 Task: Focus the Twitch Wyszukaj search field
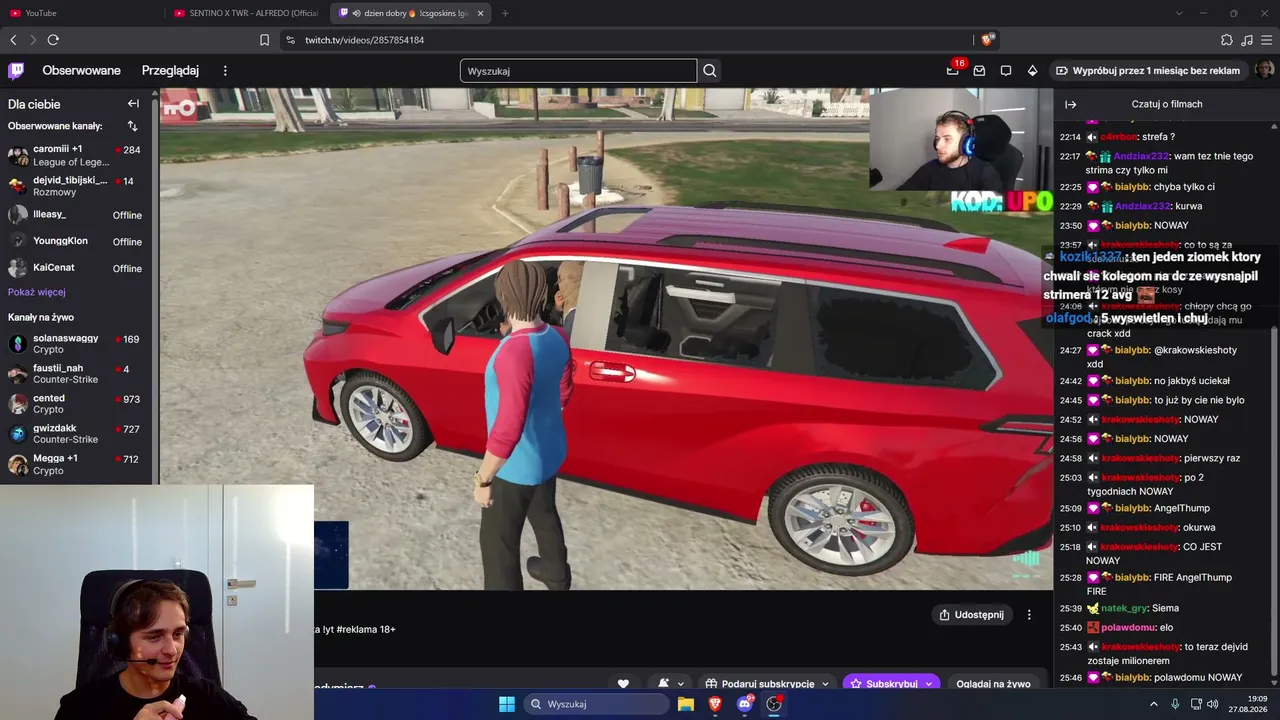578,71
